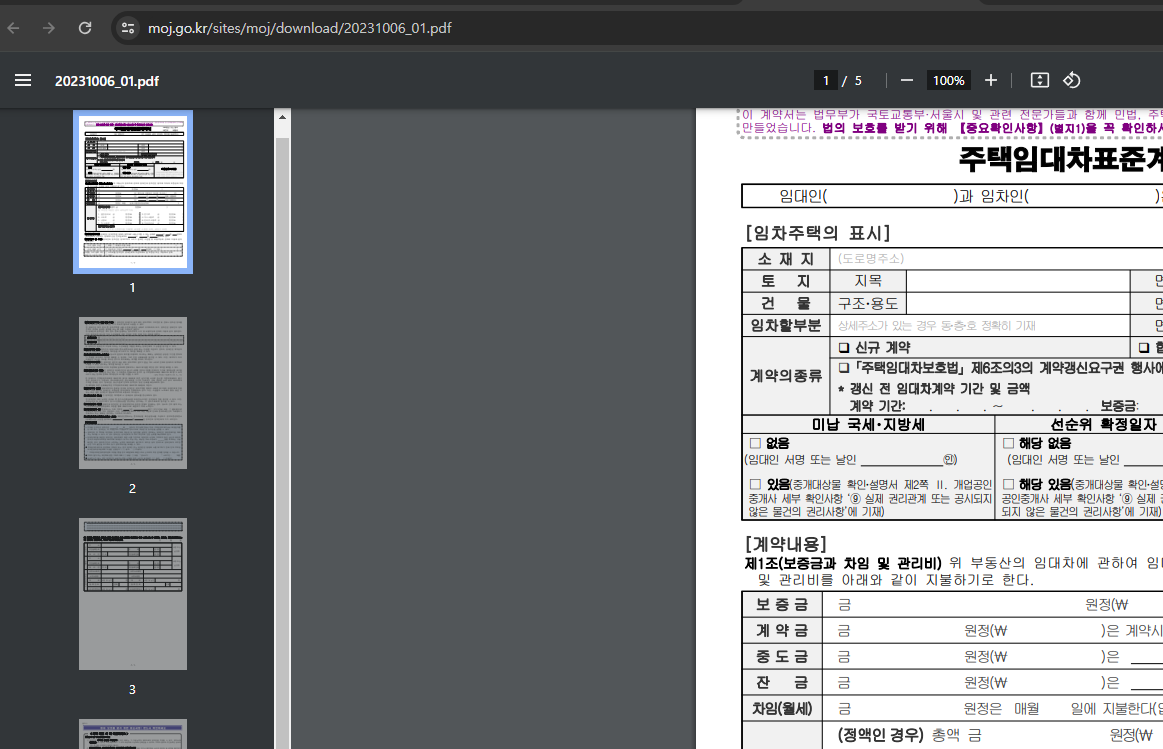Click the [계약내용] heading
This screenshot has height=749, width=1163.
785,544
